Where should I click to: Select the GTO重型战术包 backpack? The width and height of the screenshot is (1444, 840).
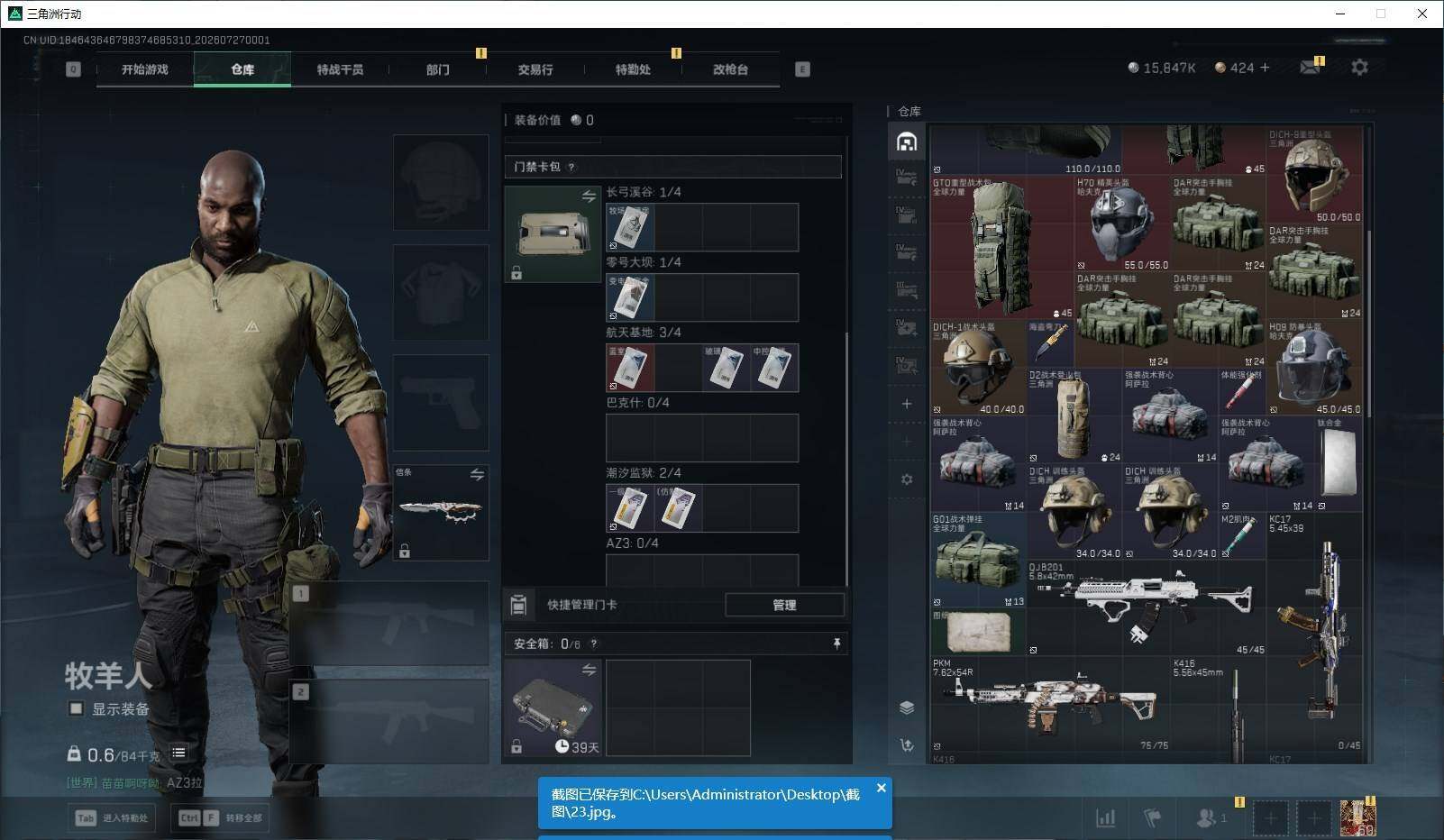tap(1001, 247)
